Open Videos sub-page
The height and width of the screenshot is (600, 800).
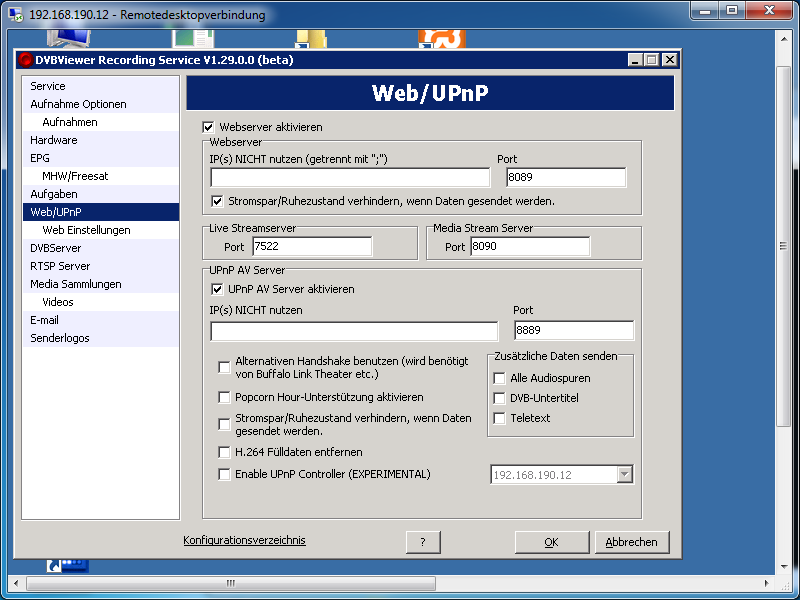pyautogui.click(x=101, y=302)
